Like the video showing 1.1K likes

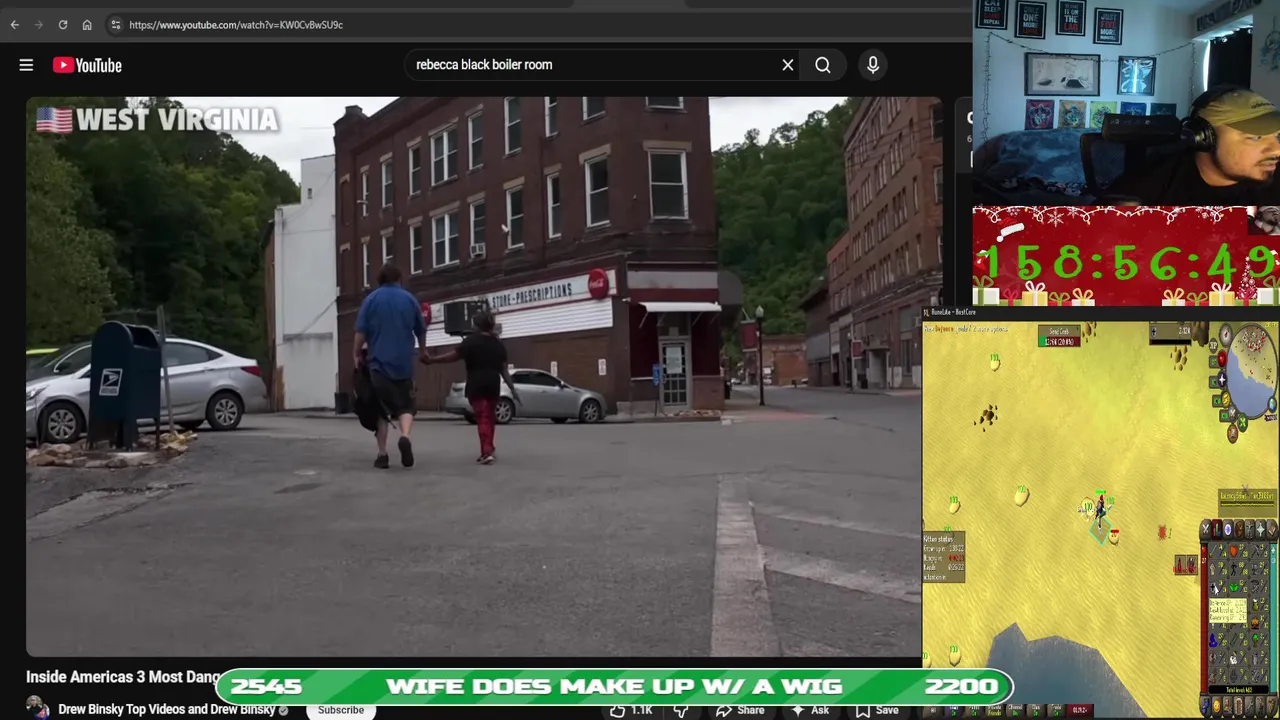click(629, 710)
